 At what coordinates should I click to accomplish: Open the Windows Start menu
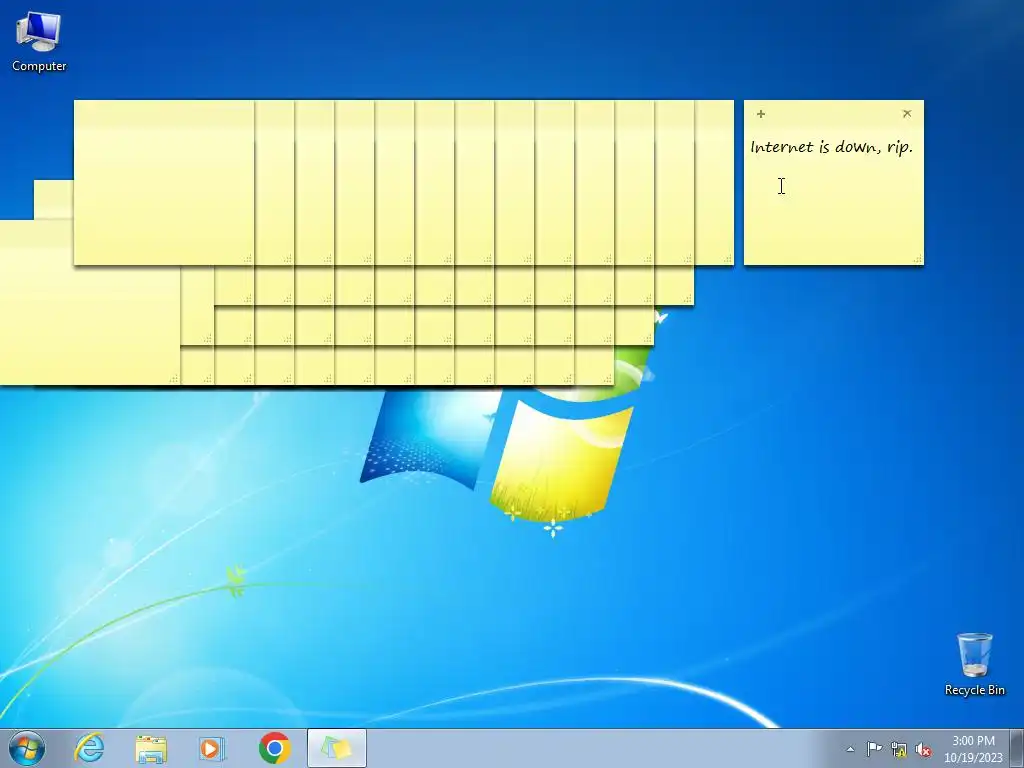[27, 748]
